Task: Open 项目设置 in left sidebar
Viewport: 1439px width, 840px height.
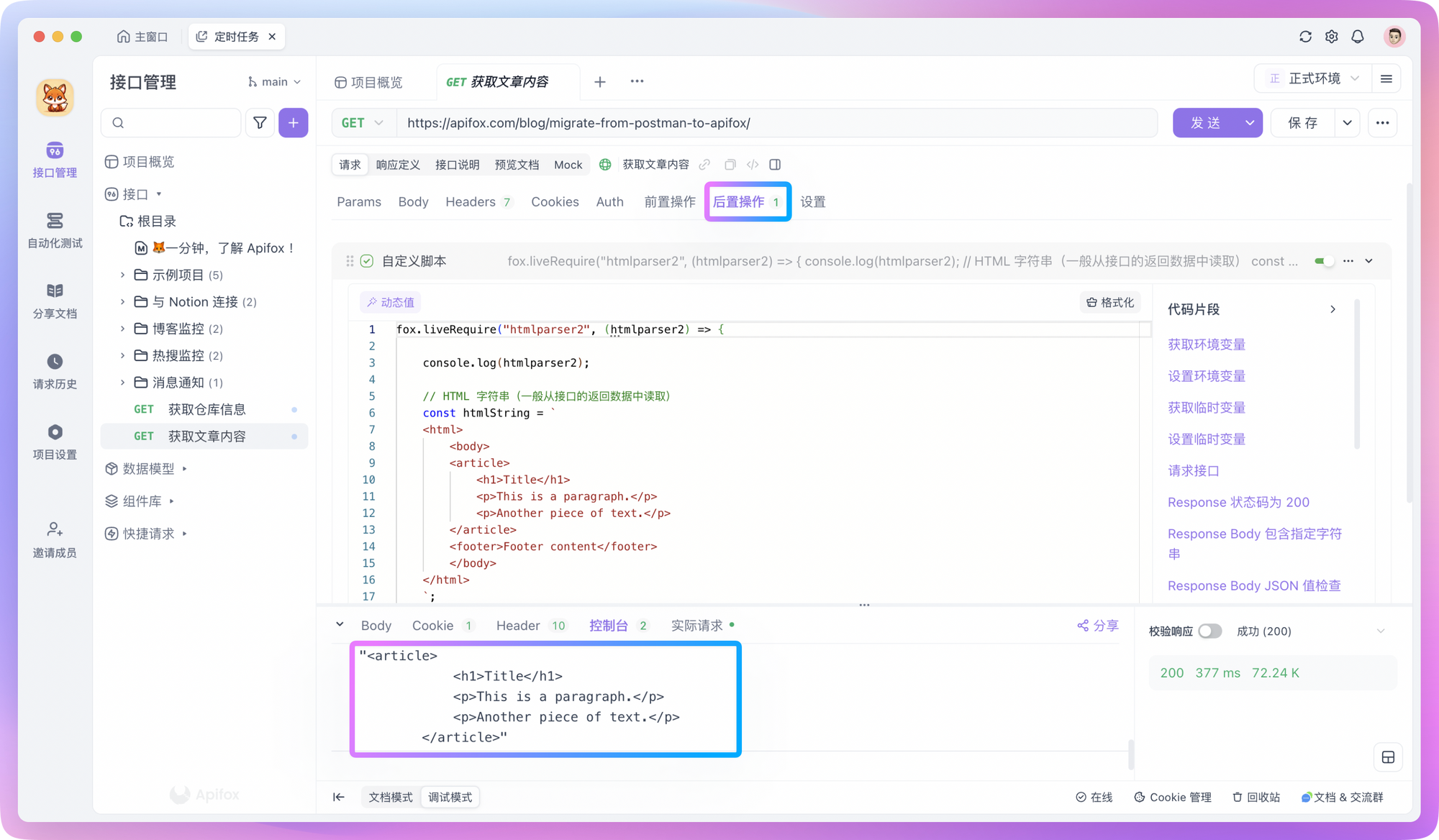Action: [55, 442]
